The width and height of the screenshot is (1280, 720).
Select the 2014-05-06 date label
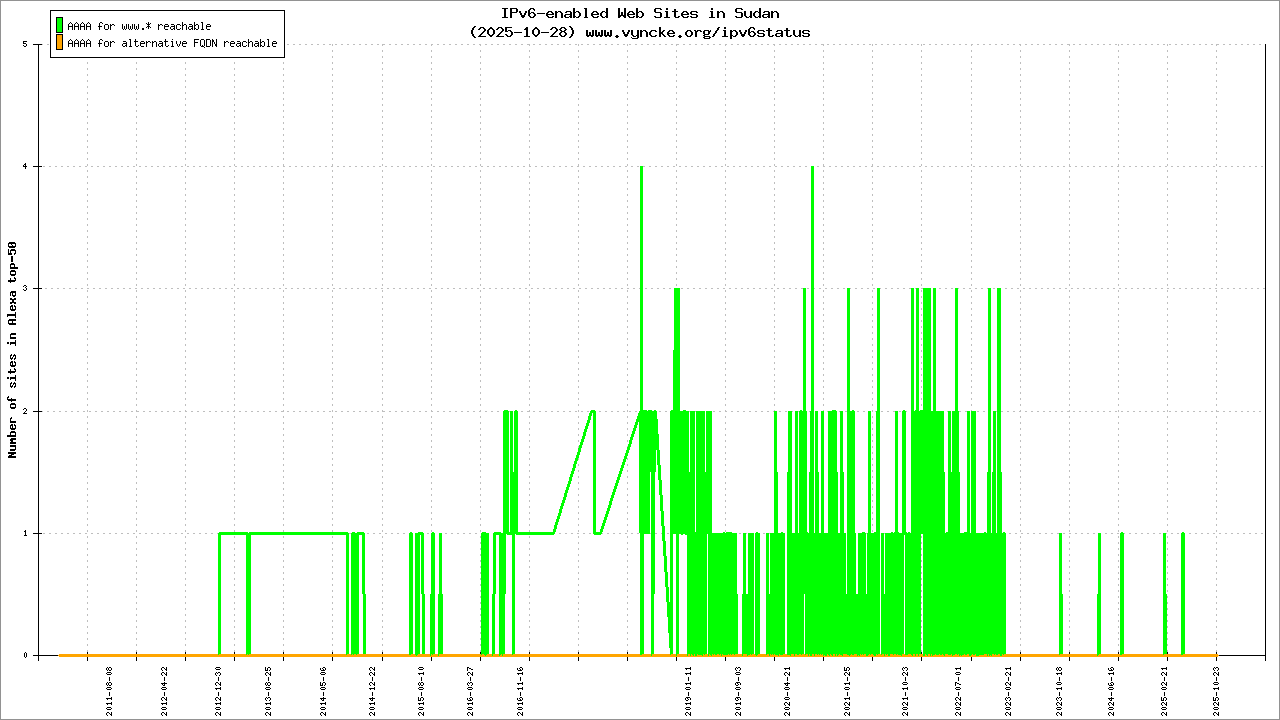(324, 690)
